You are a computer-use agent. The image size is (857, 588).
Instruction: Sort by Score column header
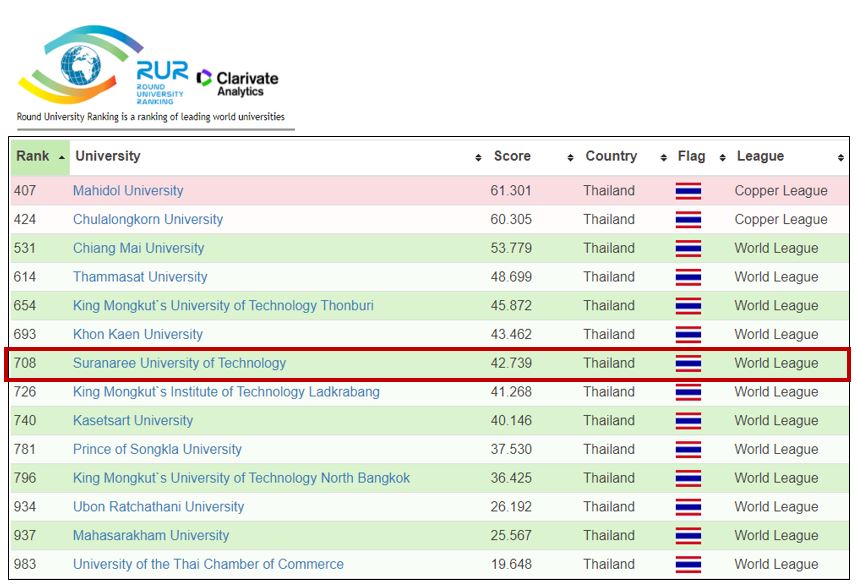click(x=533, y=156)
